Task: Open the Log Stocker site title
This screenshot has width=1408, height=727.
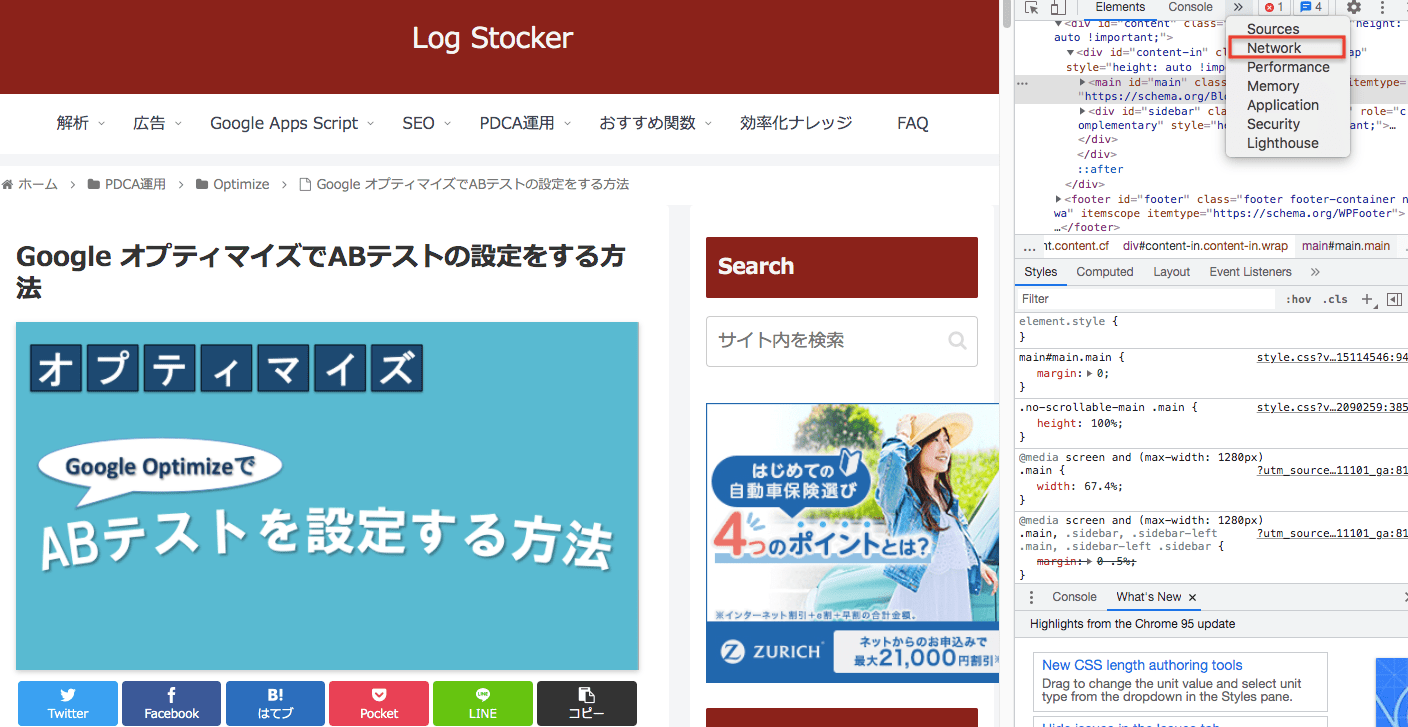Action: point(493,38)
